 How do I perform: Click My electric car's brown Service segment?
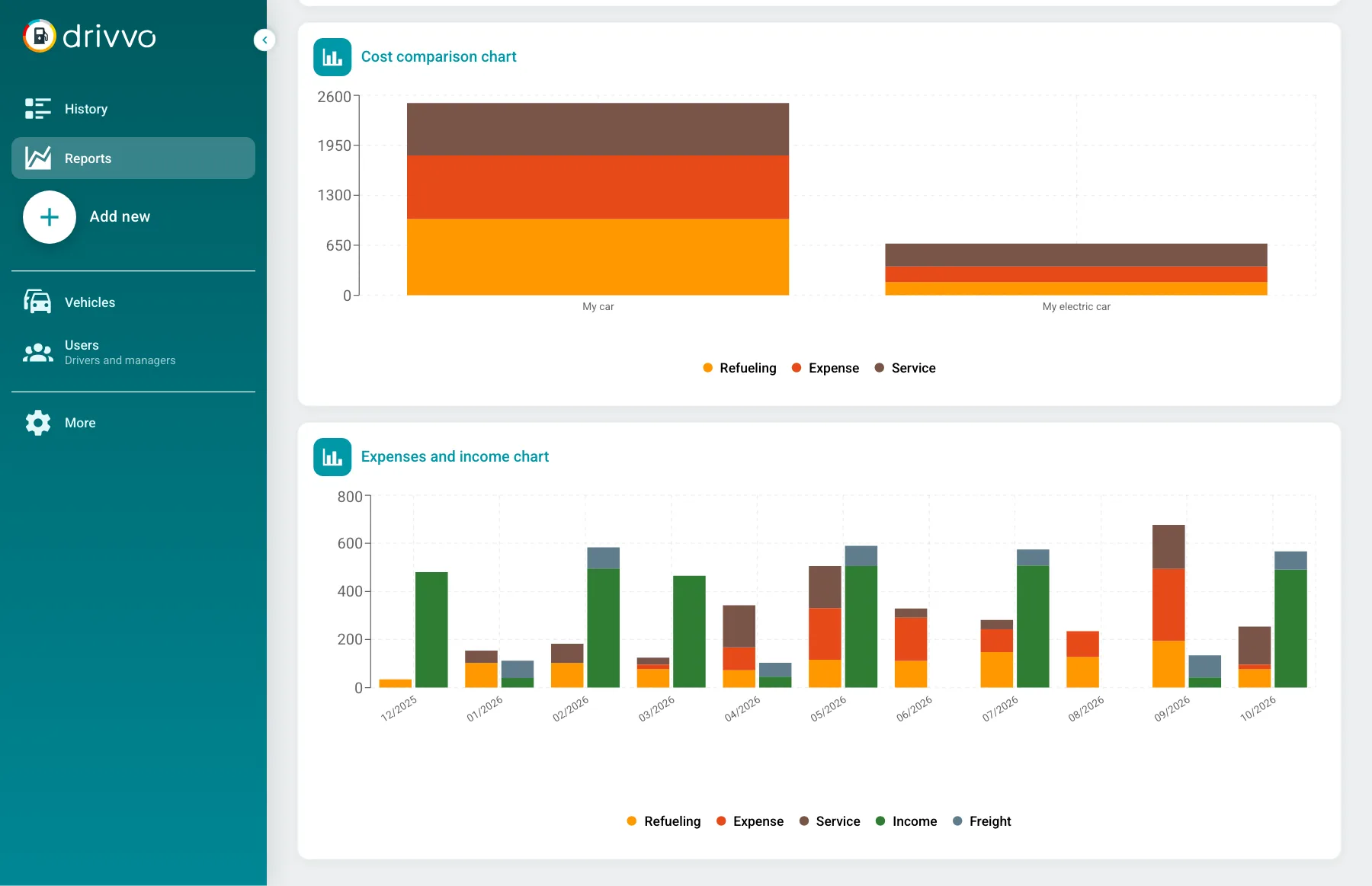(1076, 254)
